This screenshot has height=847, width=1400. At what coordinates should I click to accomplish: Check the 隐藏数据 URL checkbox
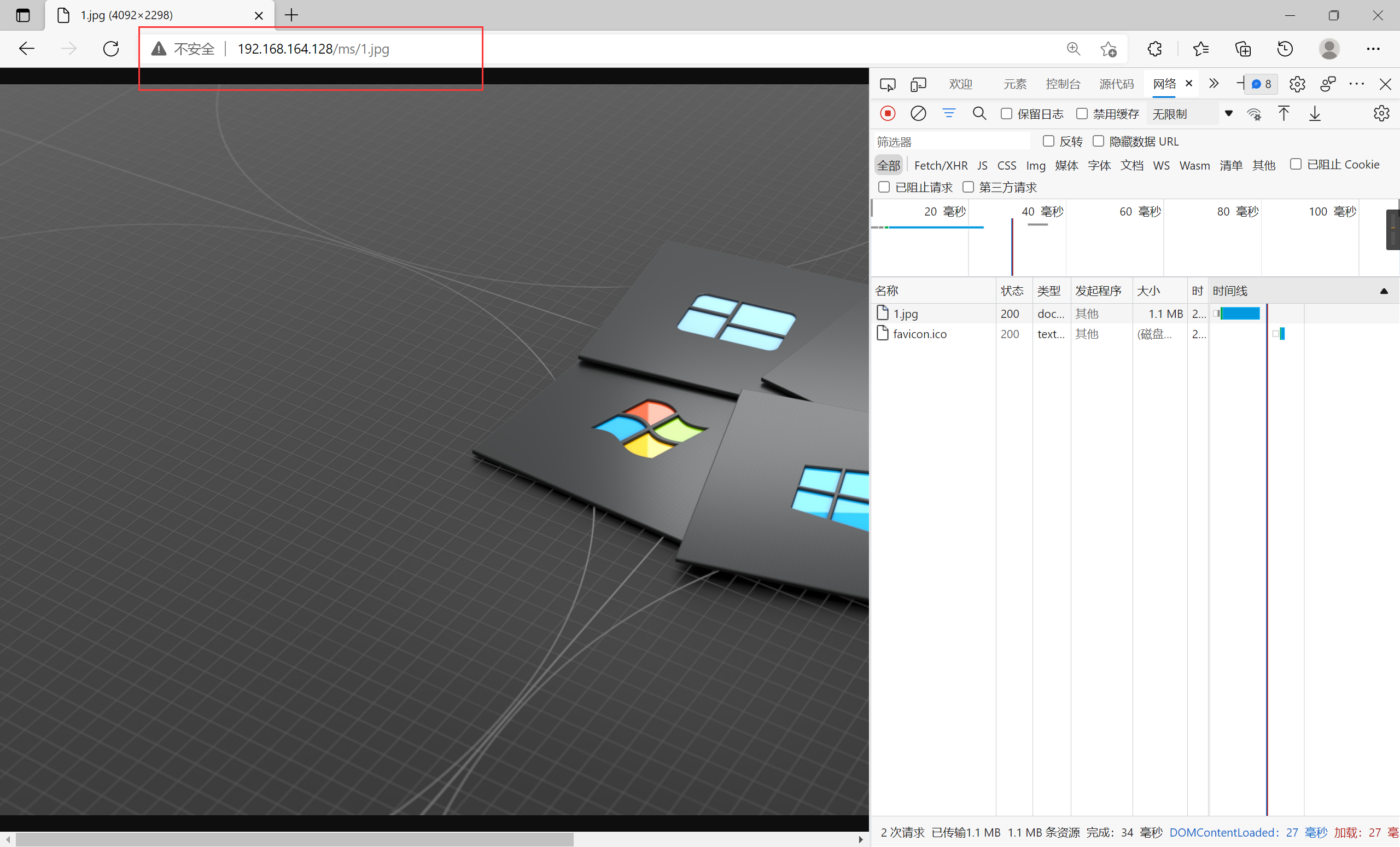point(1098,141)
